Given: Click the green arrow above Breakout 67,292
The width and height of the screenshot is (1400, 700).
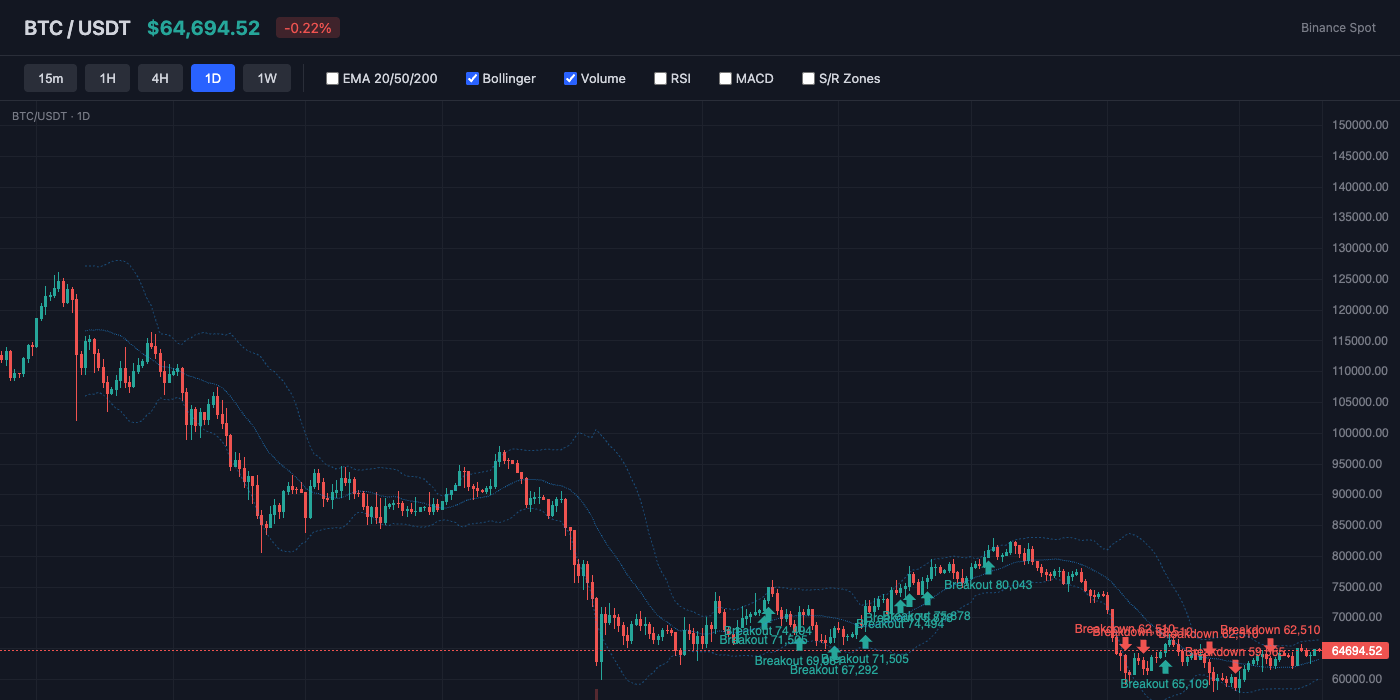Looking at the screenshot, I should (834, 653).
